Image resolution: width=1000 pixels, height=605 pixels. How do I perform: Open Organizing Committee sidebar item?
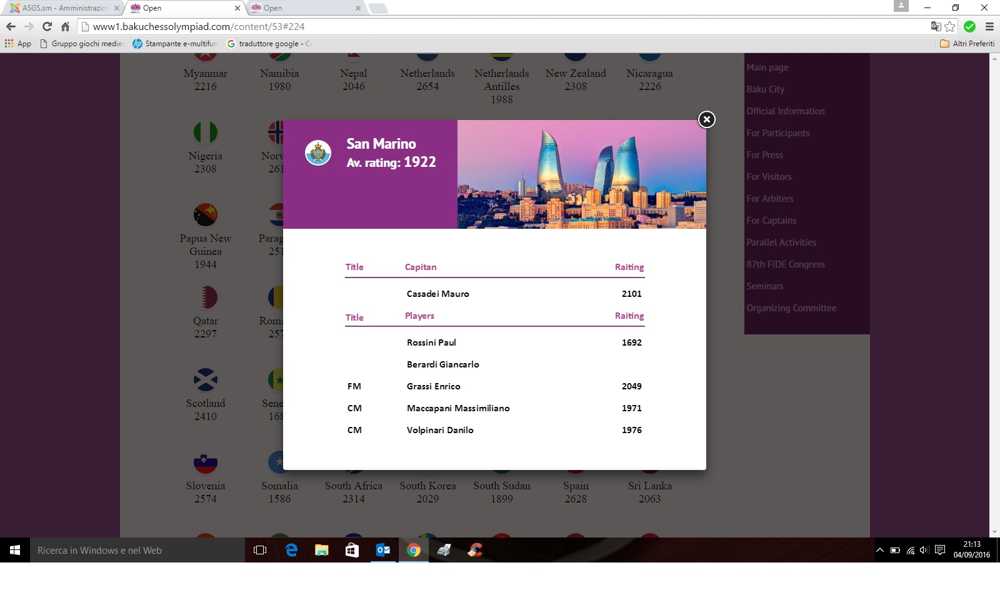tap(791, 308)
